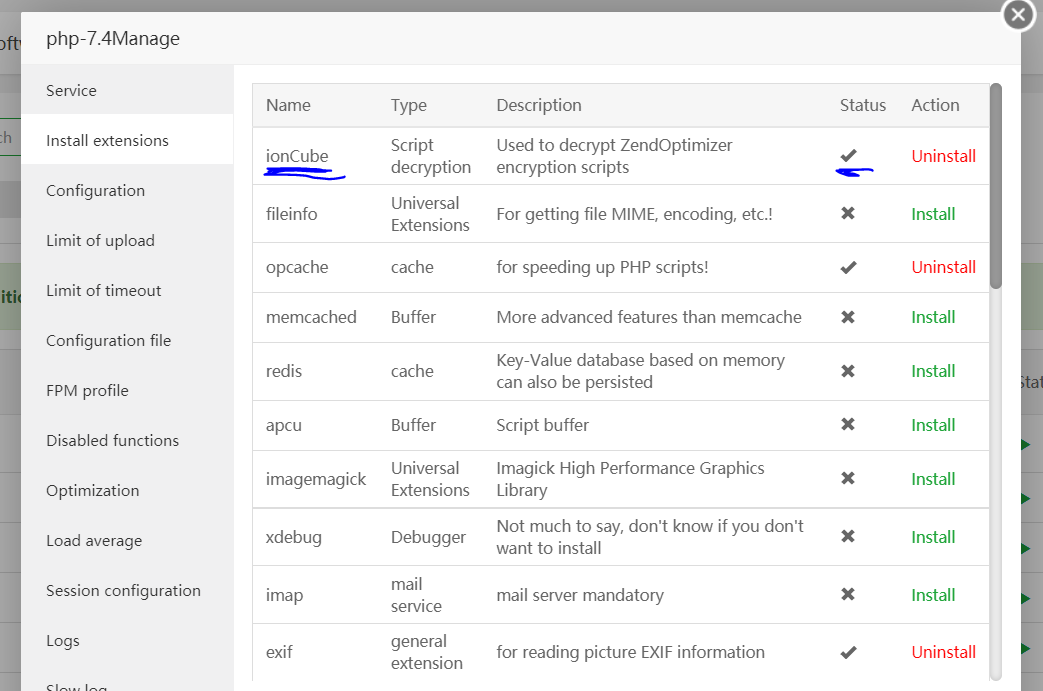Image resolution: width=1043 pixels, height=691 pixels.
Task: Install the fileinfo extension
Action: coord(933,214)
